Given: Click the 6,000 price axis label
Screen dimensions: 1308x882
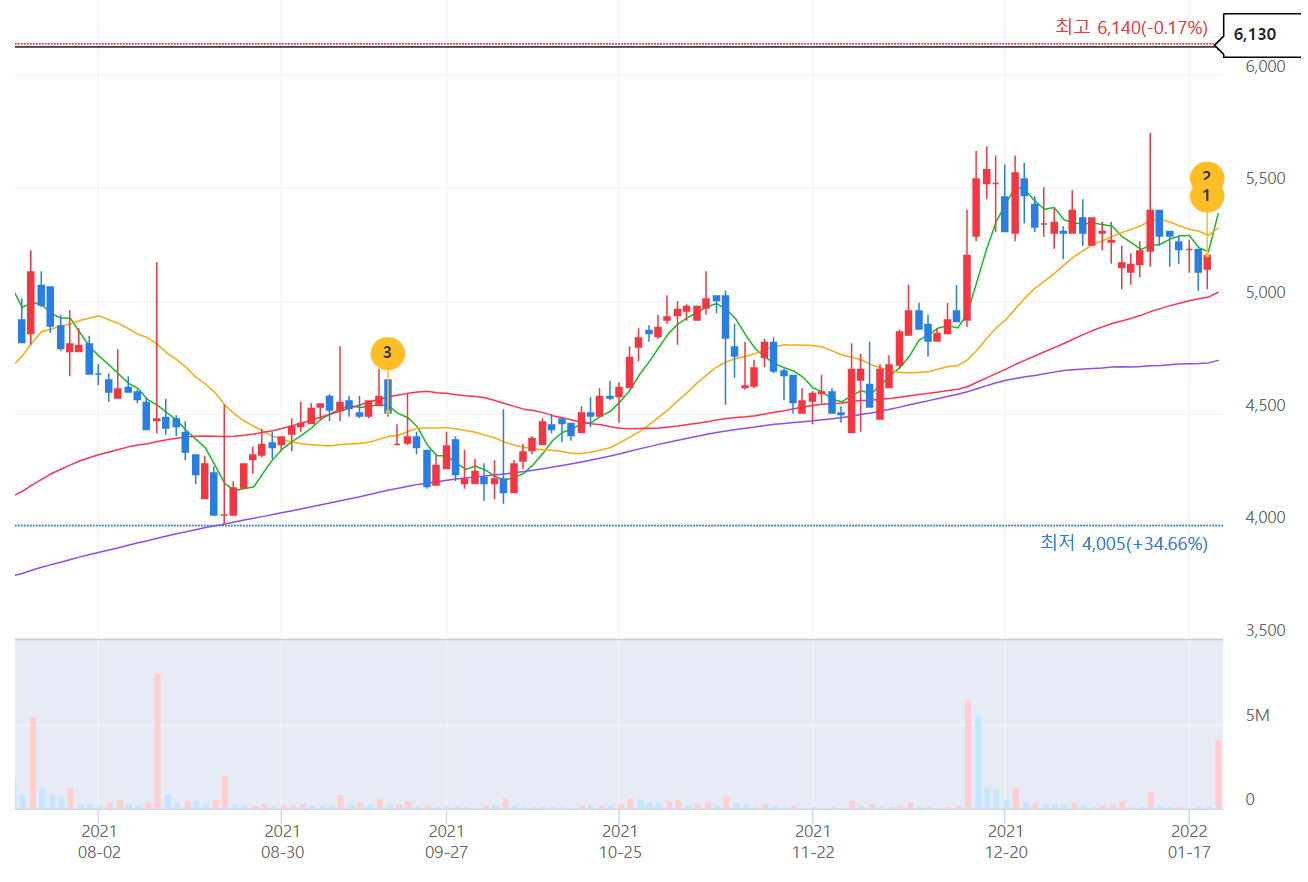Looking at the screenshot, I should click(x=1264, y=66).
